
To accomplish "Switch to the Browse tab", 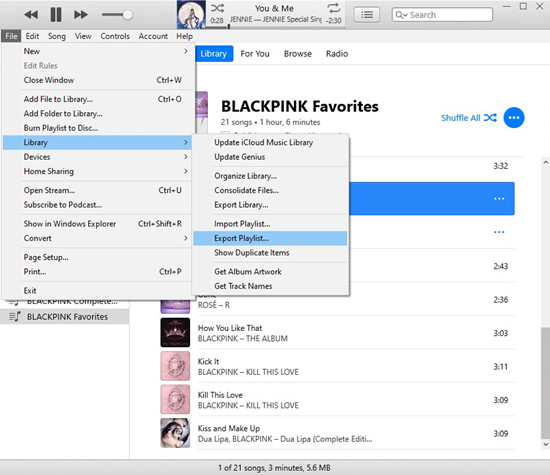I will tap(298, 54).
